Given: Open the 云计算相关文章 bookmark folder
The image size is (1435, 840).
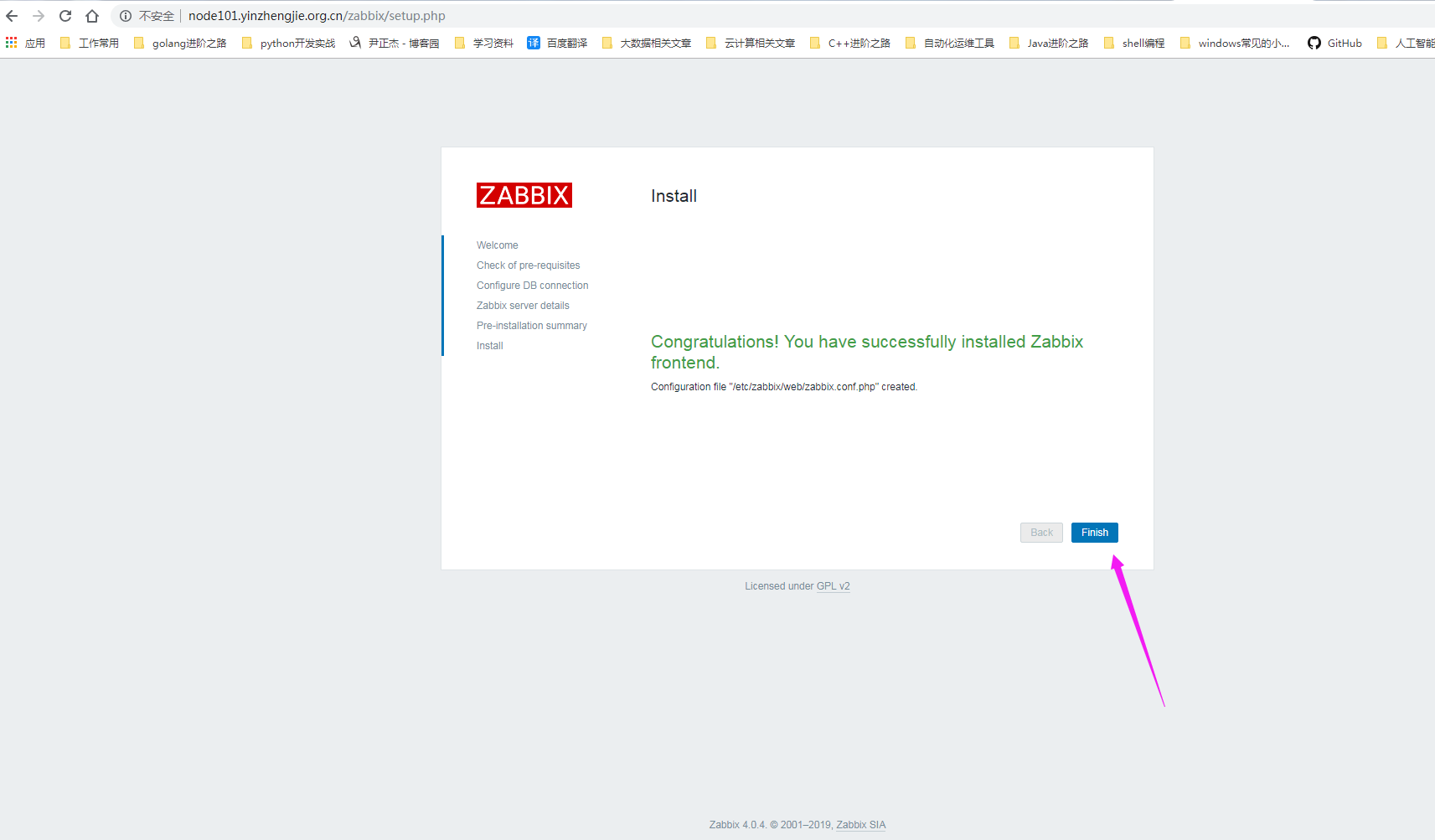Looking at the screenshot, I should click(751, 43).
